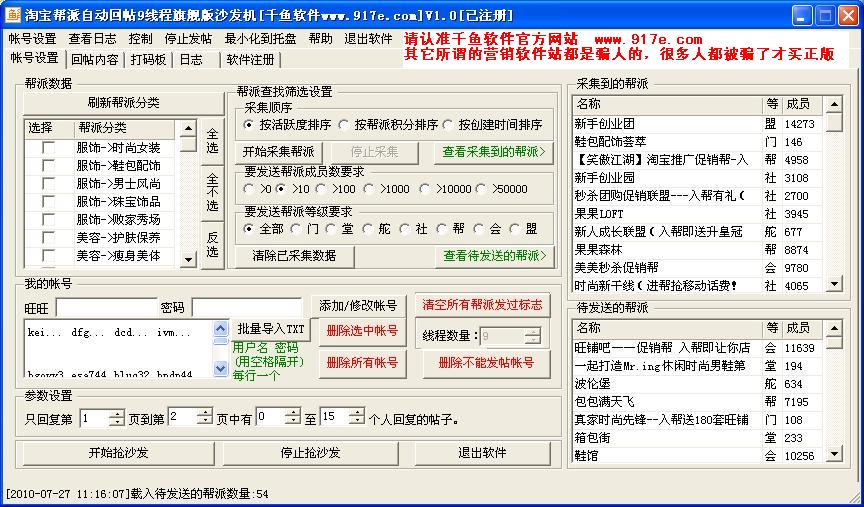
Task: Check the 服饰->时尚女装 category checkbox
Action: tap(47, 147)
